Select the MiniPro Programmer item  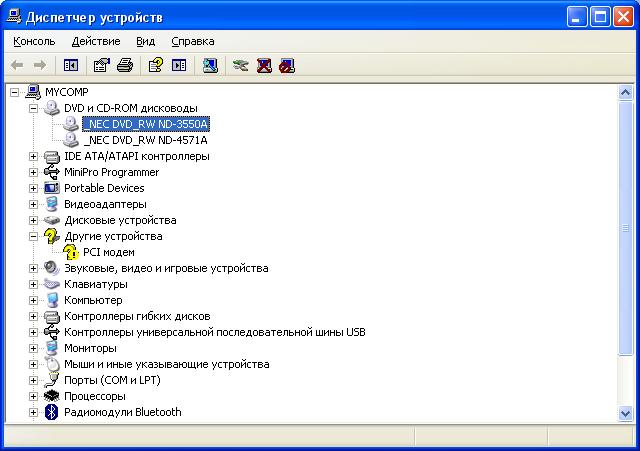(111, 172)
